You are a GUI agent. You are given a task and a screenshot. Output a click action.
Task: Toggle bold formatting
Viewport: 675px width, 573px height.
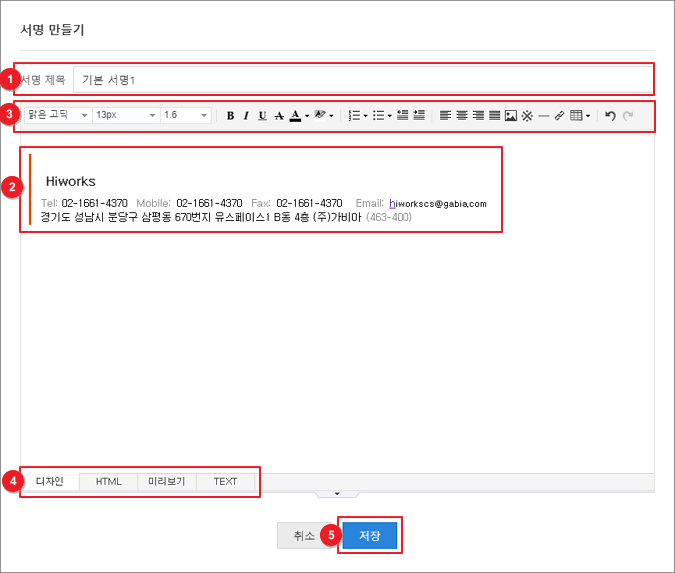pos(230,115)
